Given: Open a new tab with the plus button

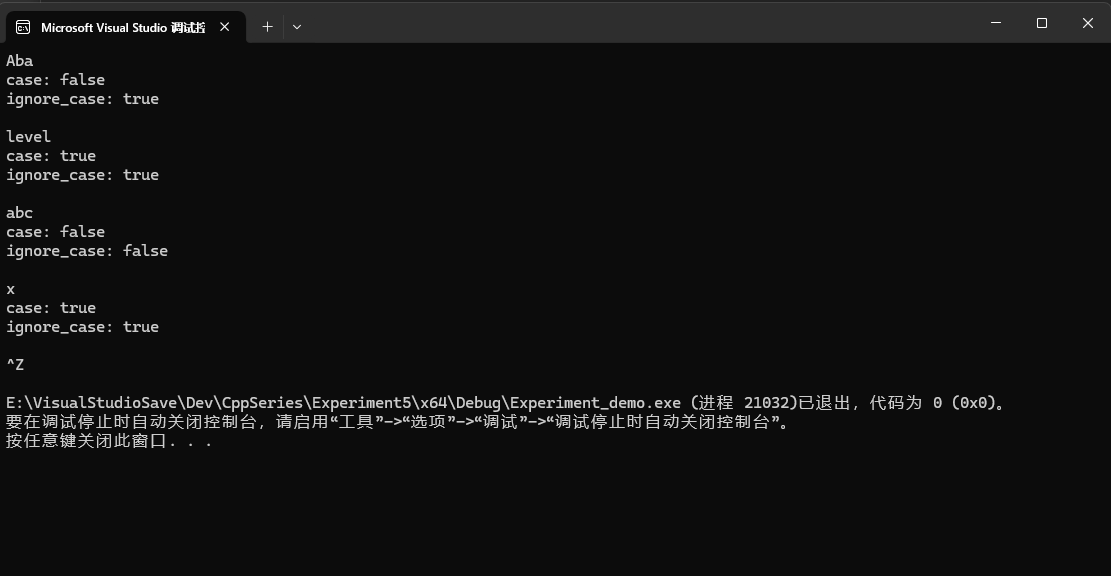Looking at the screenshot, I should (267, 27).
